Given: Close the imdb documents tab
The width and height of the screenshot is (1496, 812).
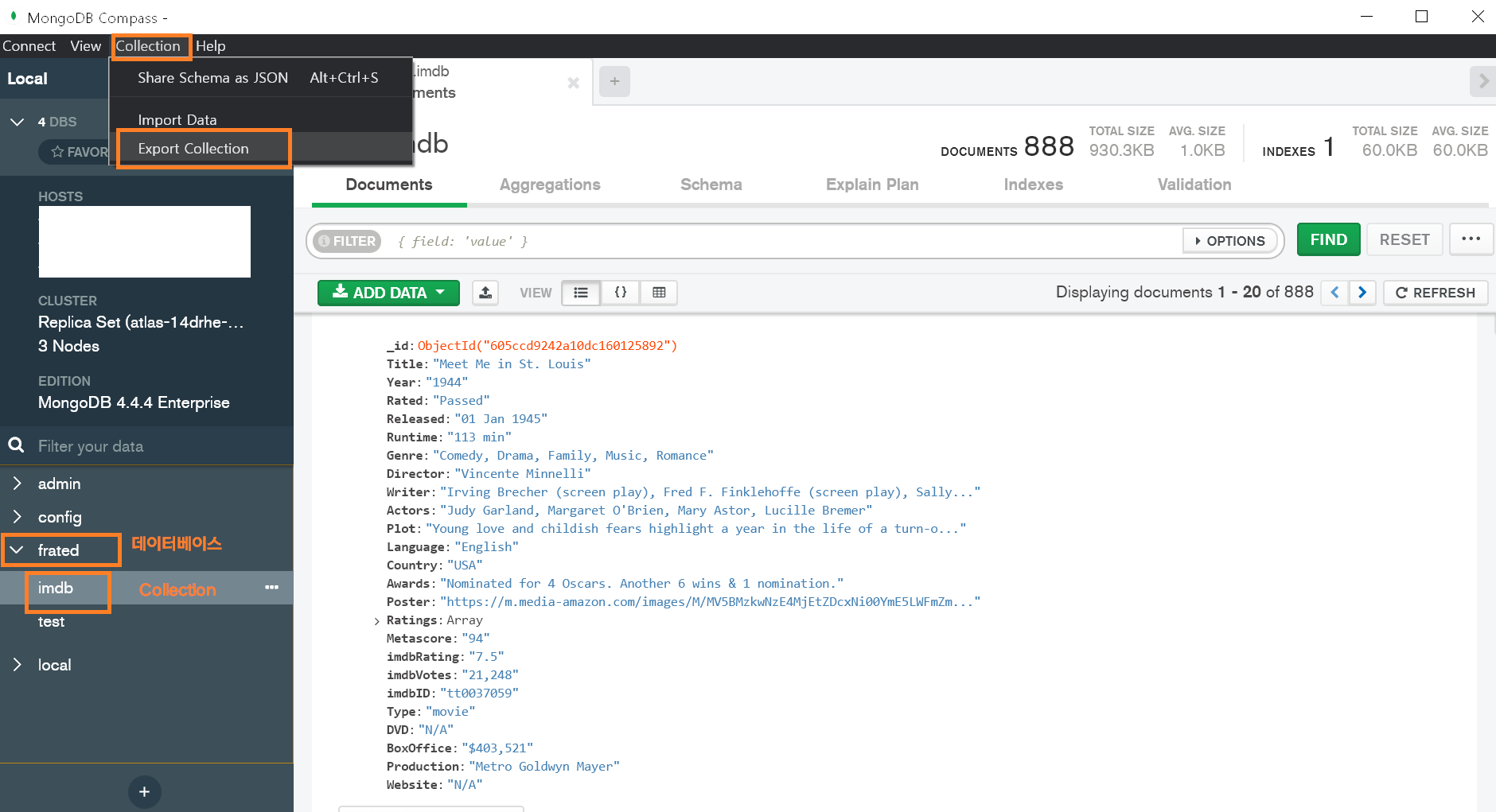Looking at the screenshot, I should pos(573,83).
